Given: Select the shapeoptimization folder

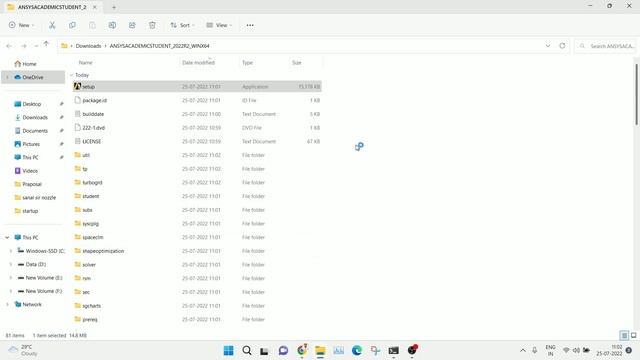Looking at the screenshot, I should coord(198,251).
